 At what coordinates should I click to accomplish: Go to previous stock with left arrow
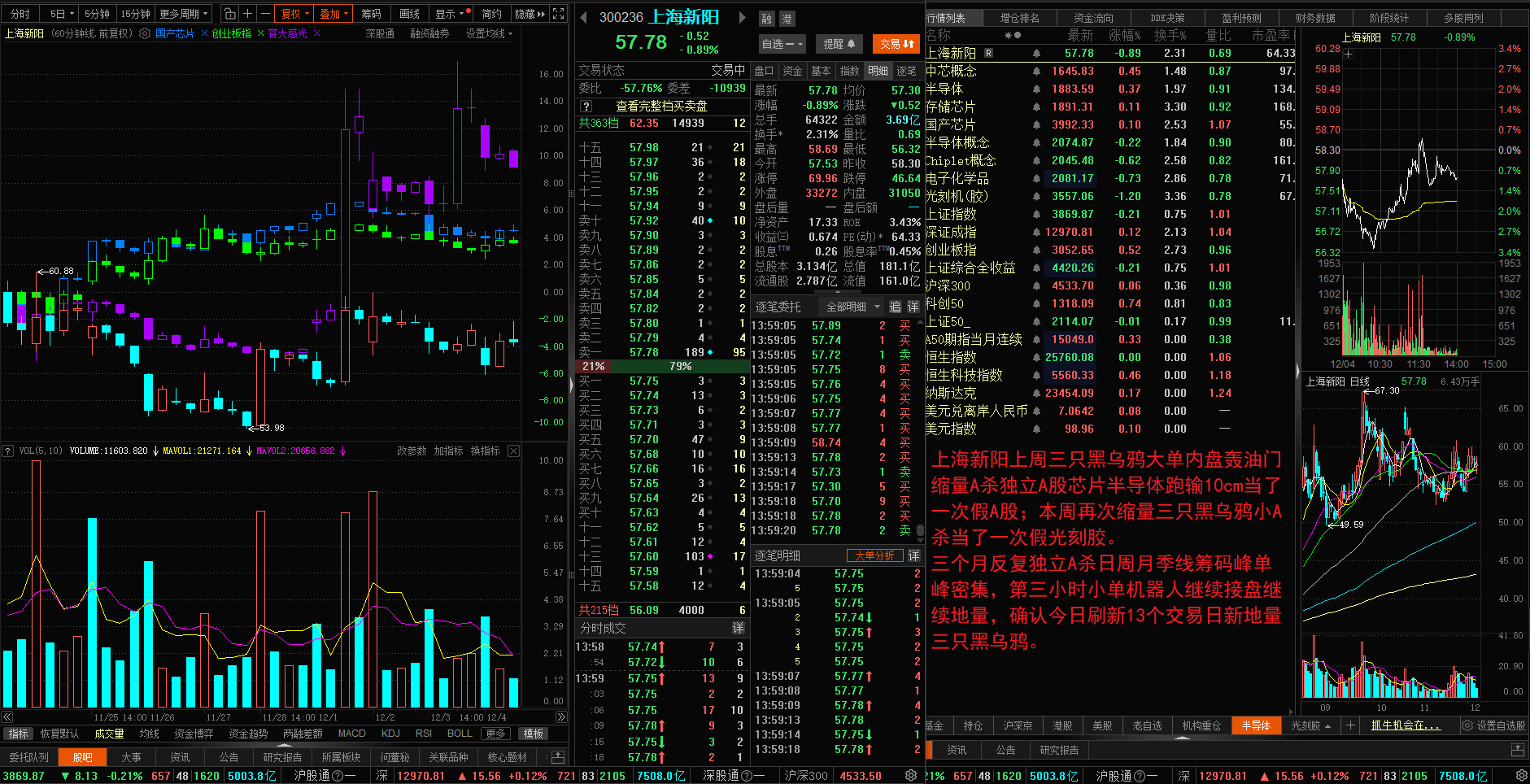[x=583, y=17]
